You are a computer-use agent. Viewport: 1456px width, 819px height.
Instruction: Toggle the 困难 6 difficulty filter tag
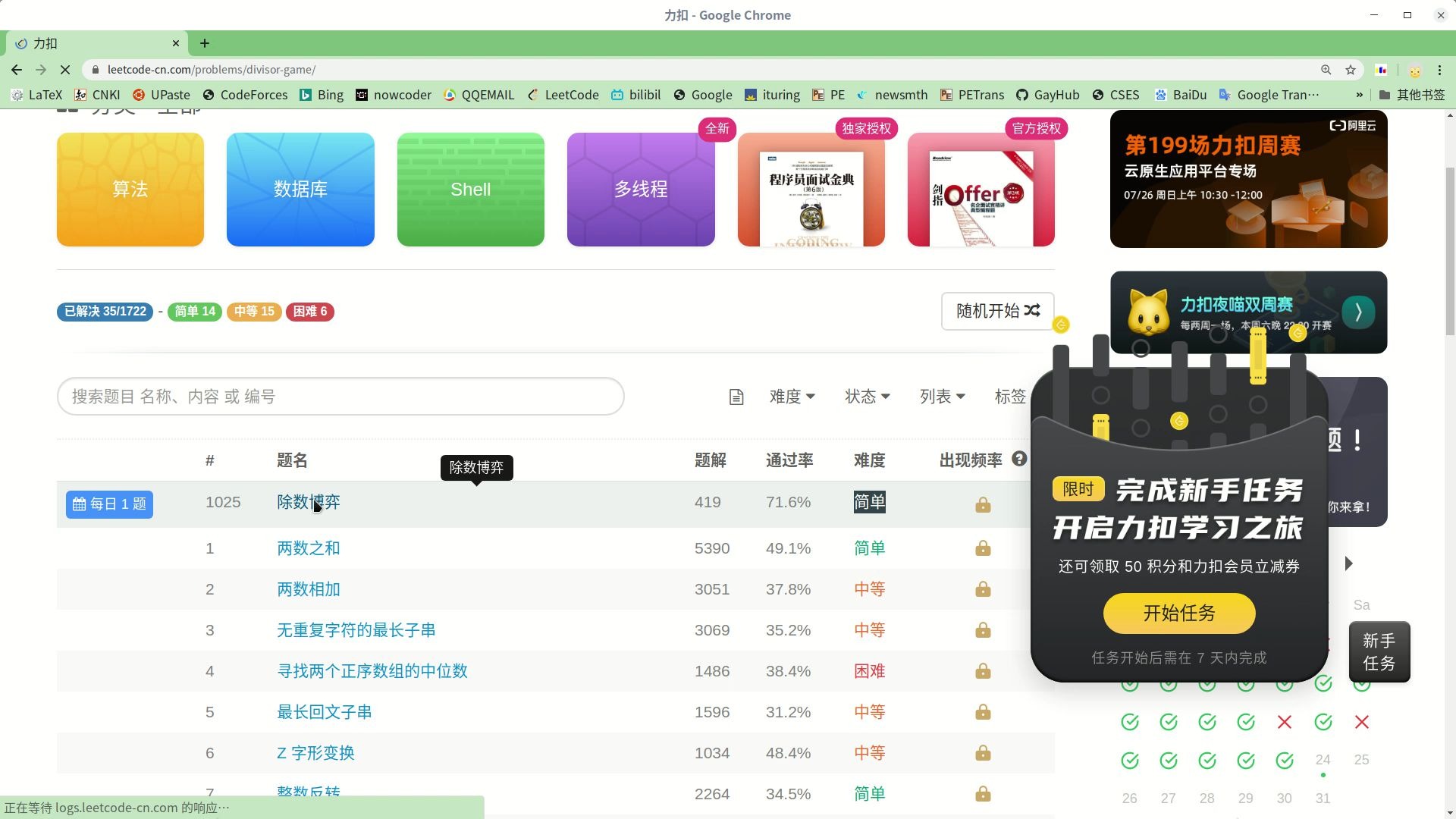click(x=310, y=311)
